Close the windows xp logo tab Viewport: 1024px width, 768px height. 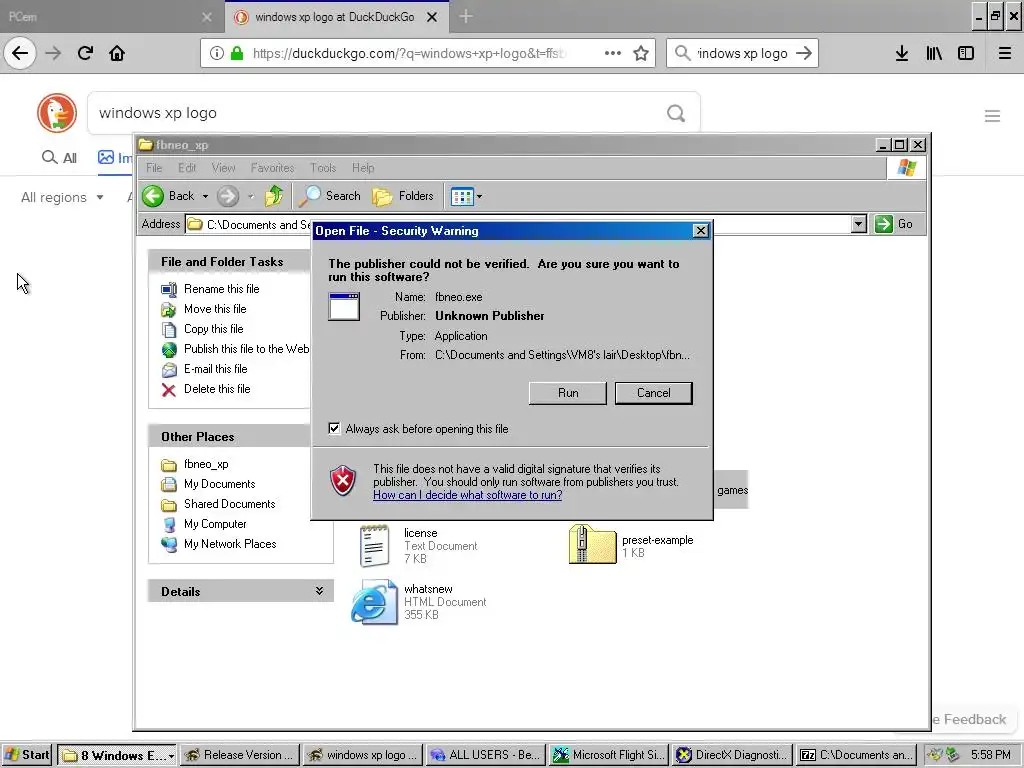pyautogui.click(x=432, y=17)
